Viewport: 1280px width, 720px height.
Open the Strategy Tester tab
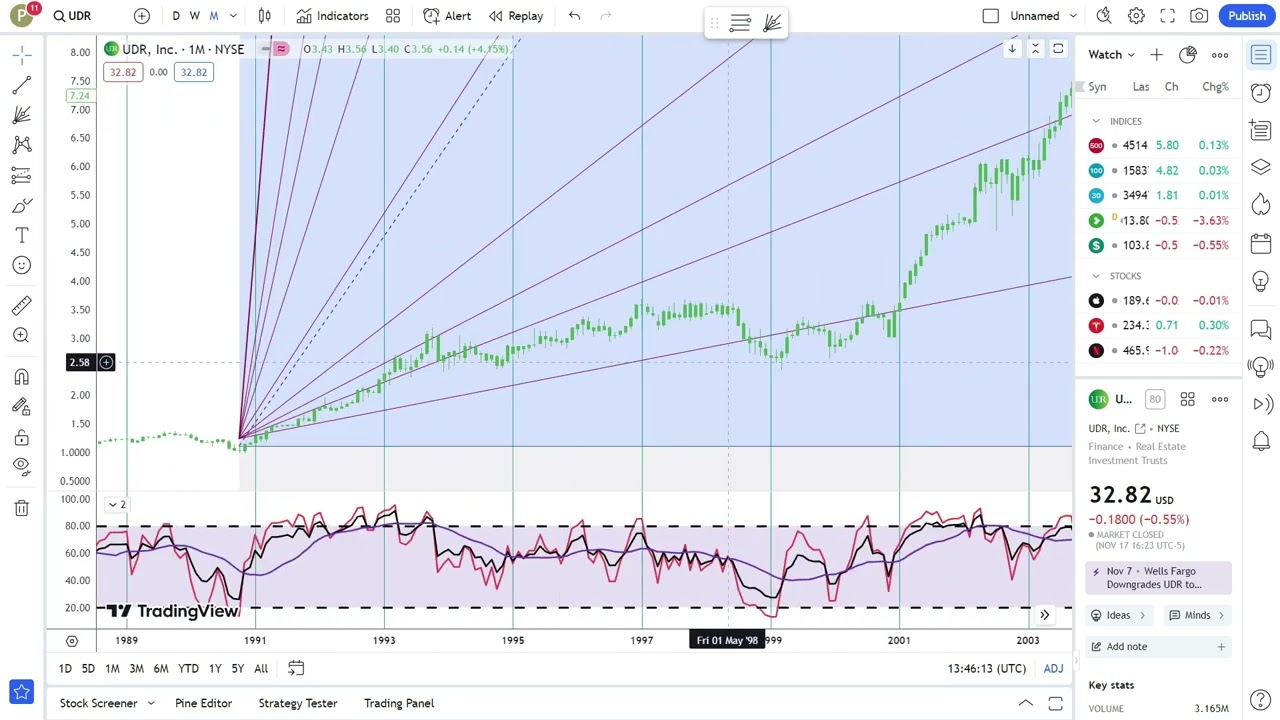[297, 704]
